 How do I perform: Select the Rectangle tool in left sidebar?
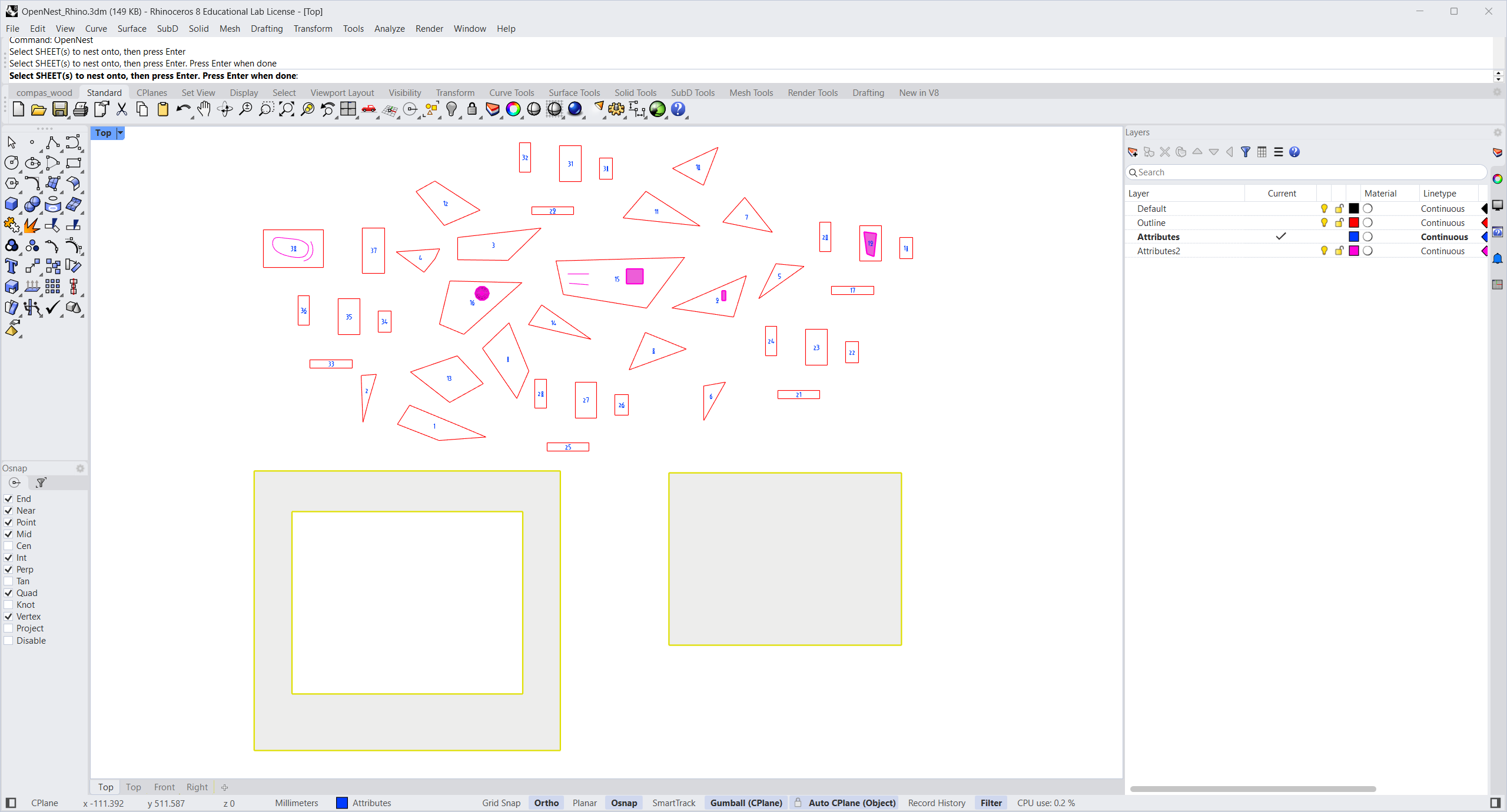coord(73,163)
